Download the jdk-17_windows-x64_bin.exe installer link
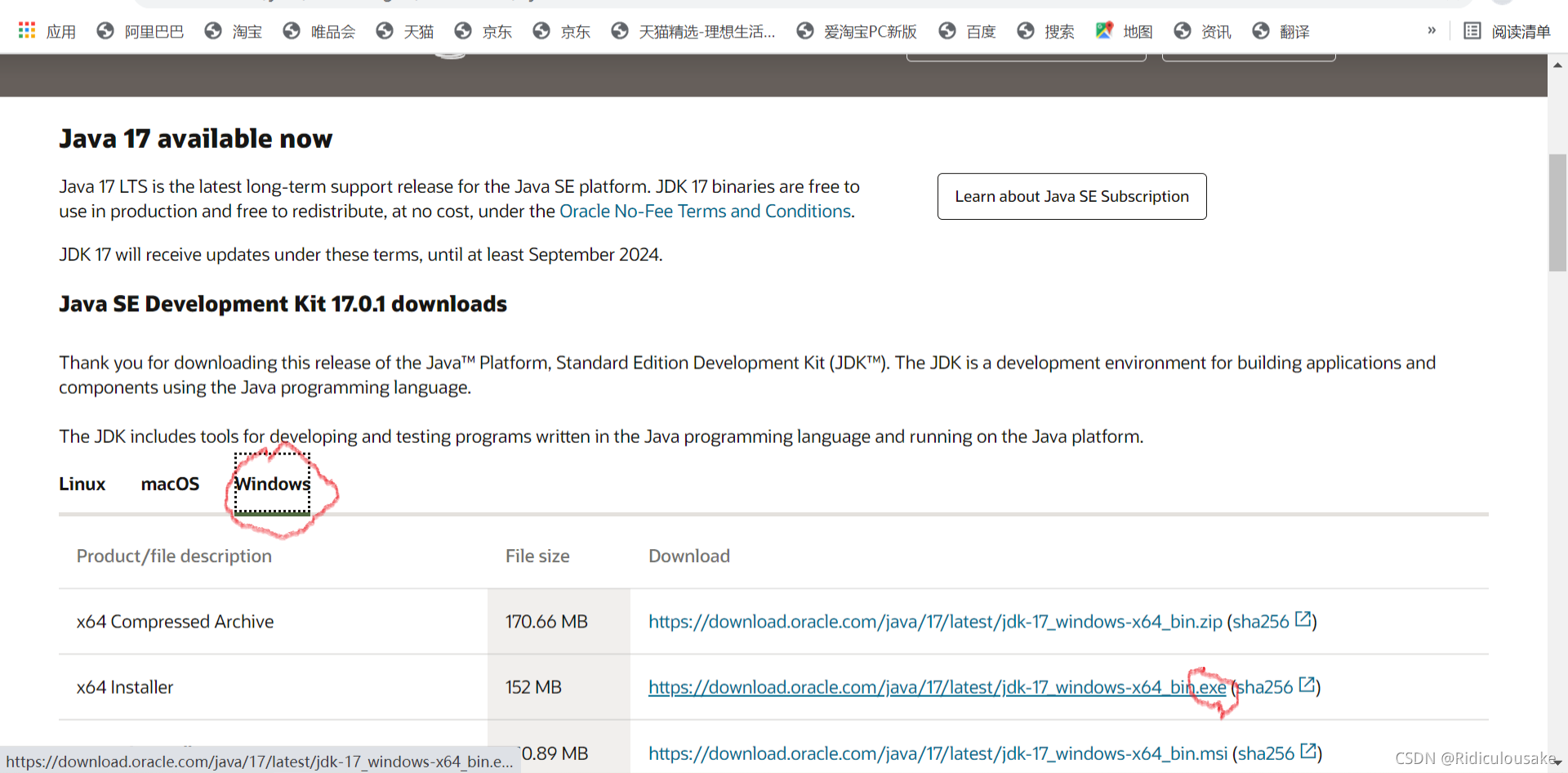This screenshot has width=1568, height=773. click(937, 687)
